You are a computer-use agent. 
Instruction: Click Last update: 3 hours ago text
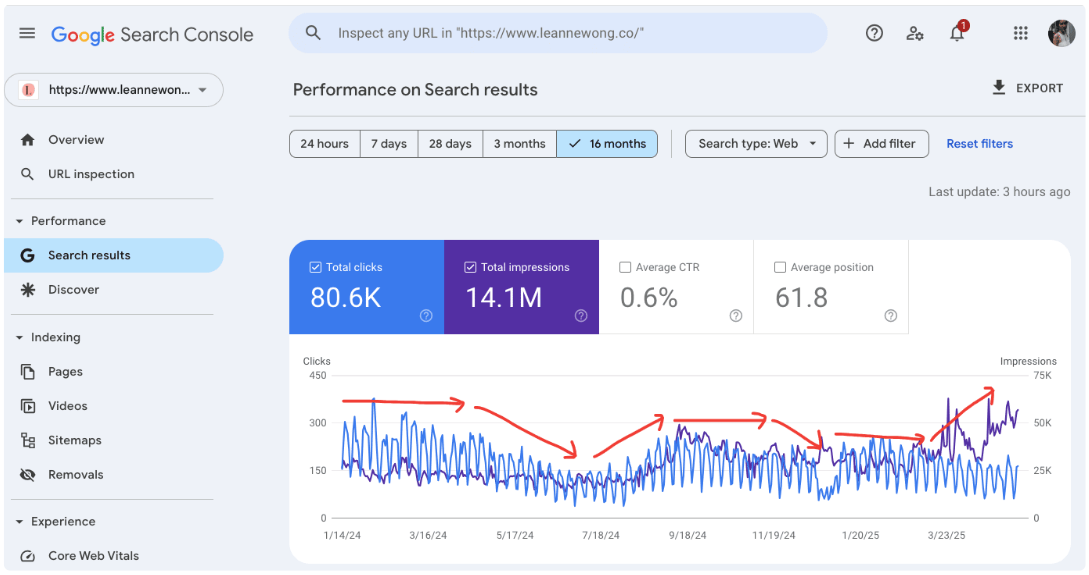coord(999,192)
